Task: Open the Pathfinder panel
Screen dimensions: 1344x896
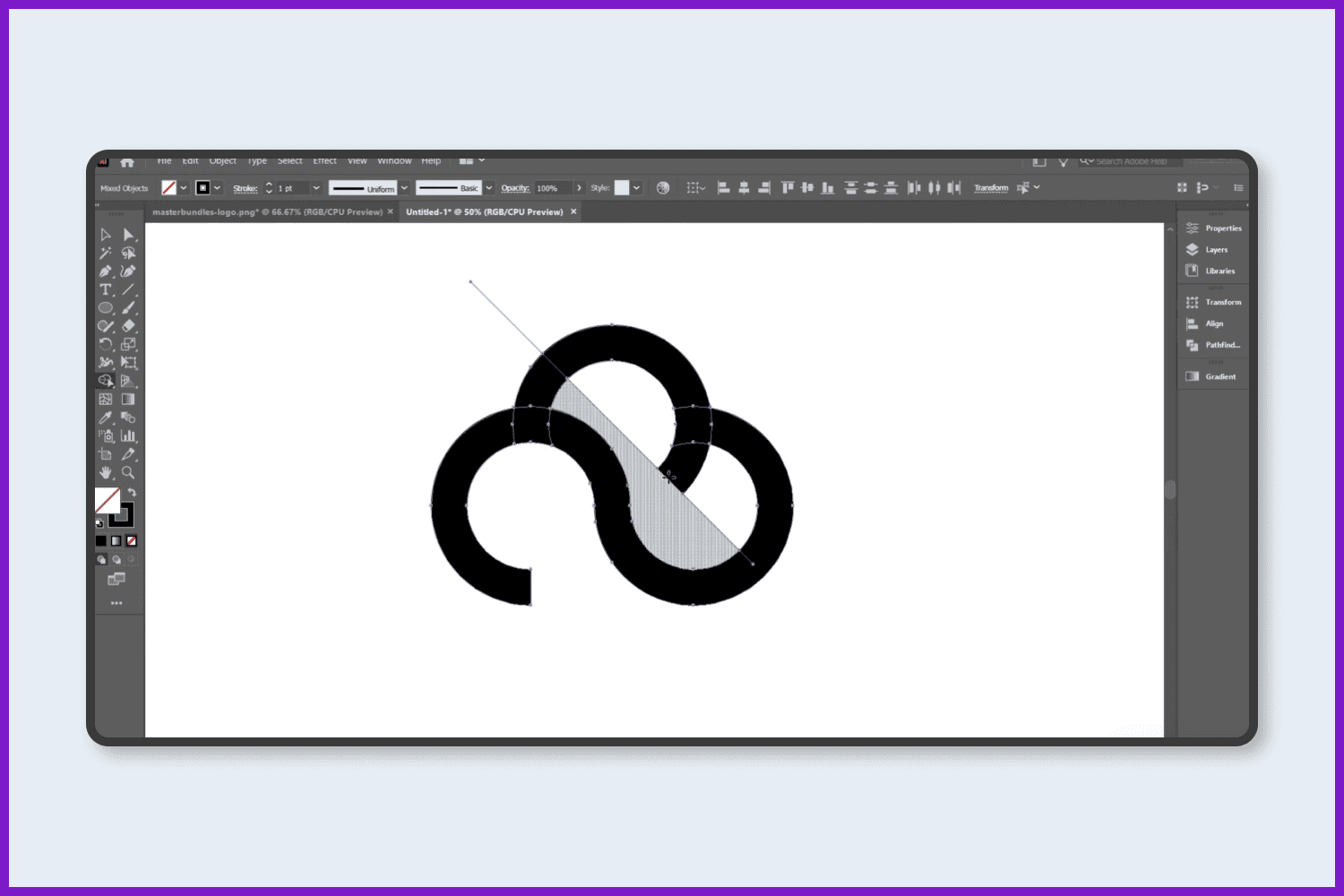Action: 1213,345
